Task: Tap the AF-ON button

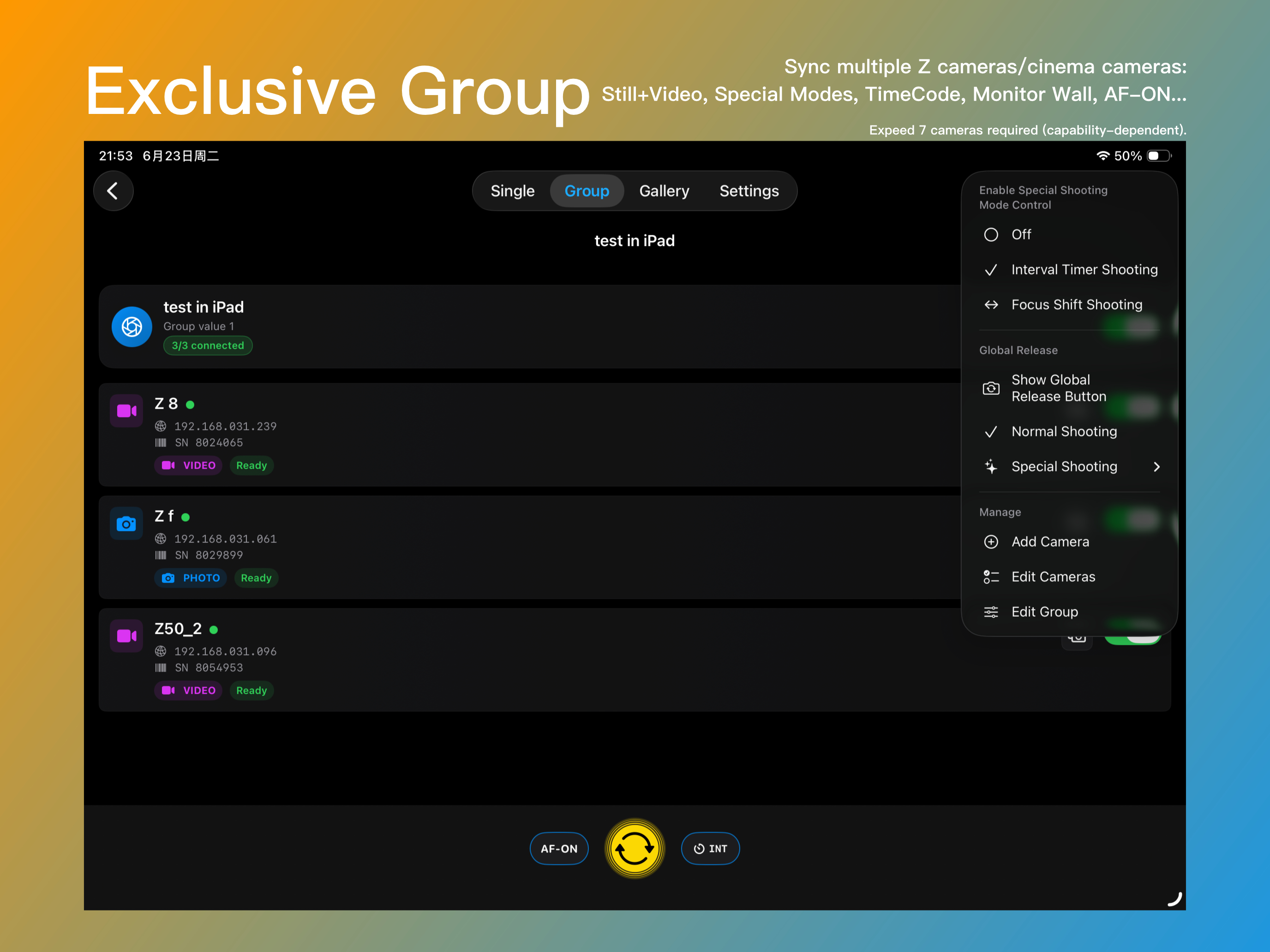Action: [x=559, y=849]
